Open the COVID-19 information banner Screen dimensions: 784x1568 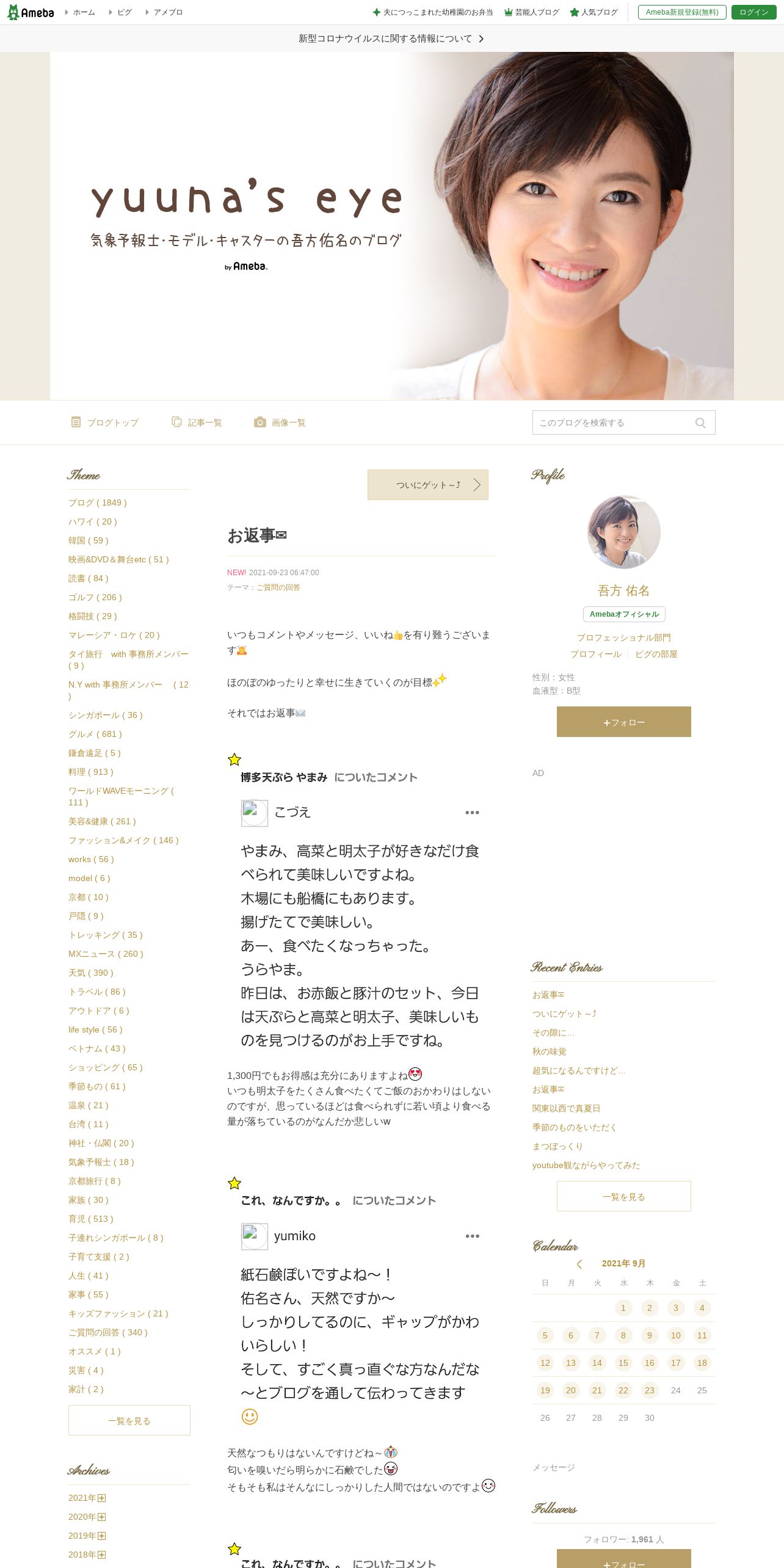click(391, 38)
